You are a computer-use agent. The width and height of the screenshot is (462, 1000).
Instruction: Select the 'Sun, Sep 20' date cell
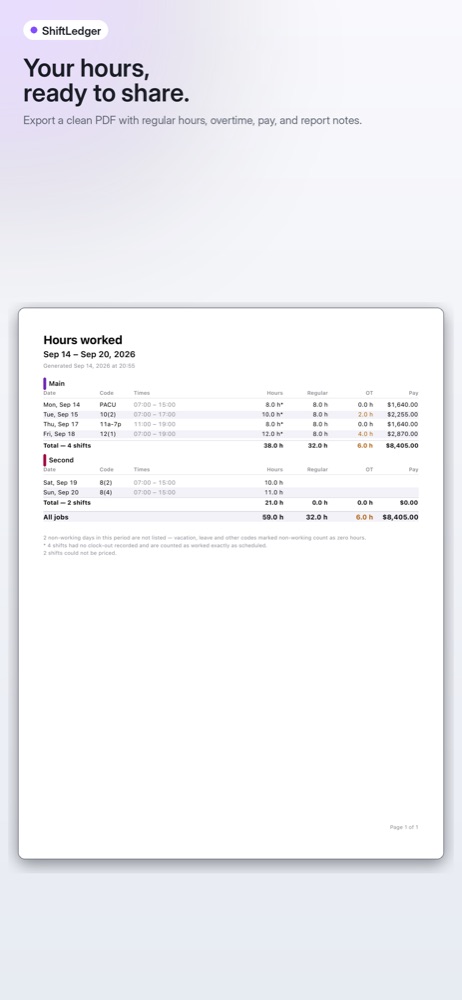(x=61, y=492)
